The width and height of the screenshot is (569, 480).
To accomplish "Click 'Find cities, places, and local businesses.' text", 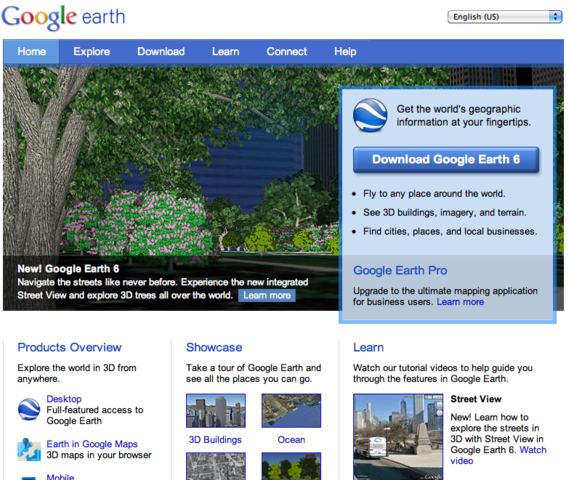I will point(450,231).
